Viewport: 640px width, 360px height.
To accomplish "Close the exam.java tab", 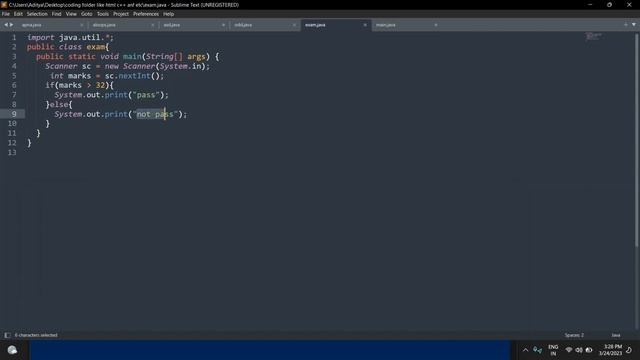I will point(365,25).
